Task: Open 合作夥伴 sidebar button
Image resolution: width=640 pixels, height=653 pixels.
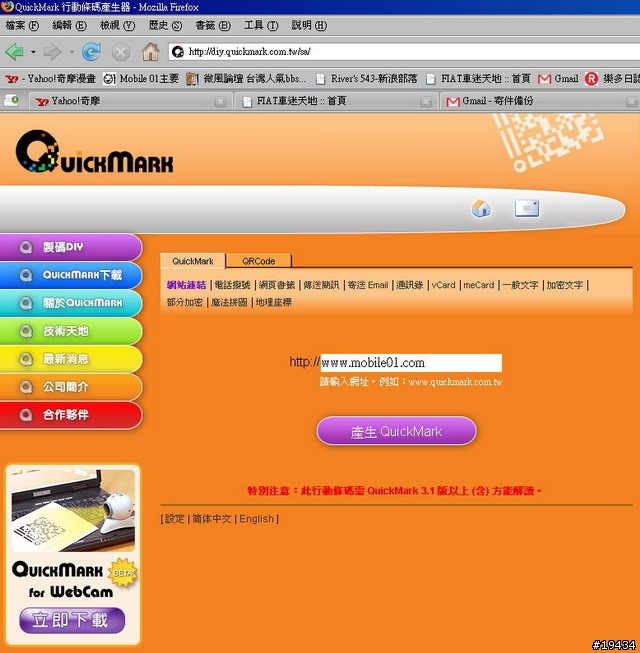Action: pyautogui.click(x=71, y=415)
